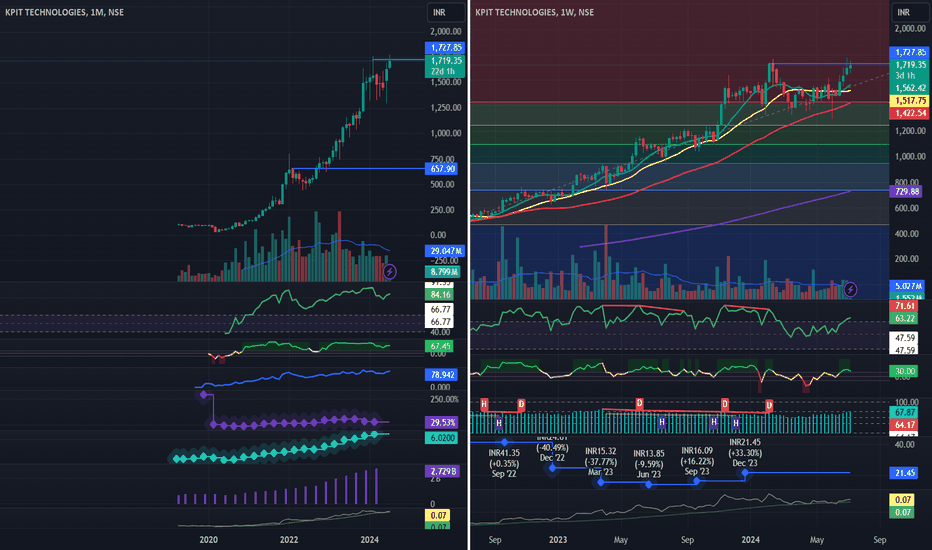Click the teal 67.87 indicator value
This screenshot has width=932, height=550.
tap(904, 412)
